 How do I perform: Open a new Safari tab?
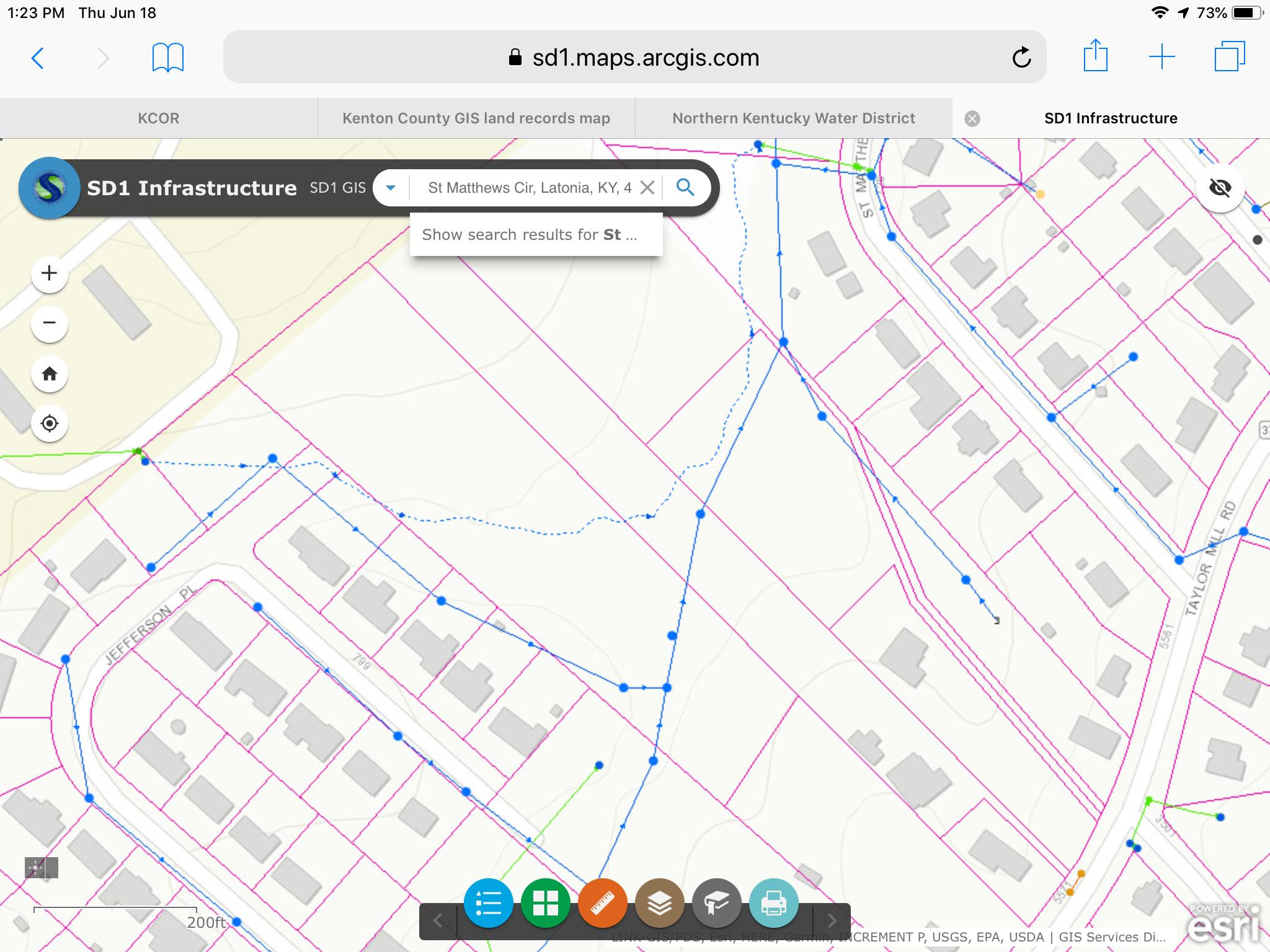pos(1161,58)
